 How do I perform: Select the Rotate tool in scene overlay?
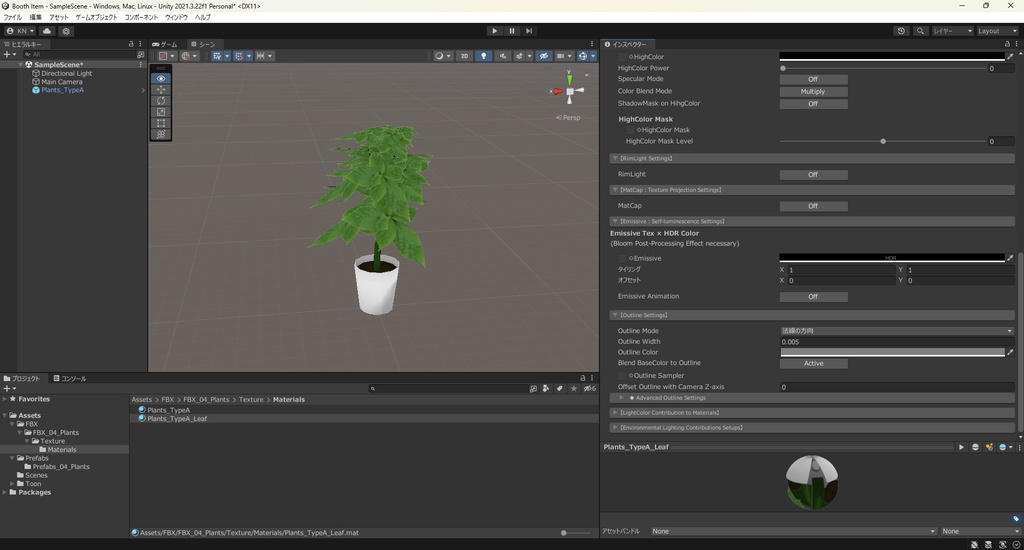161,101
